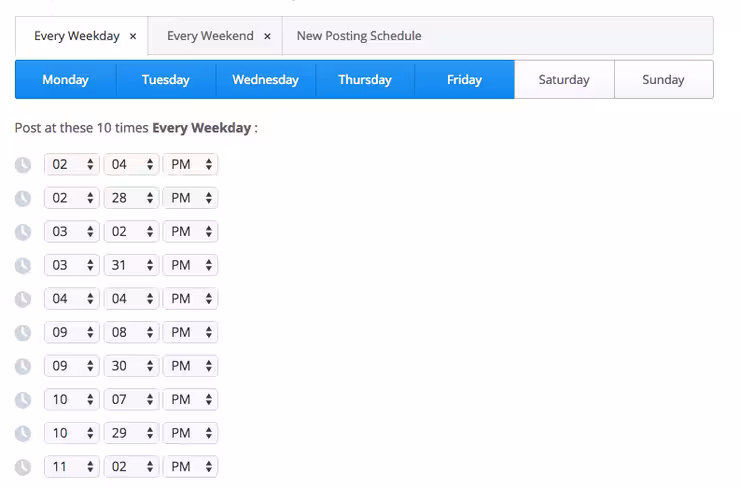
Task: Open minute dropdown showing 04 in first row
Action: click(131, 164)
